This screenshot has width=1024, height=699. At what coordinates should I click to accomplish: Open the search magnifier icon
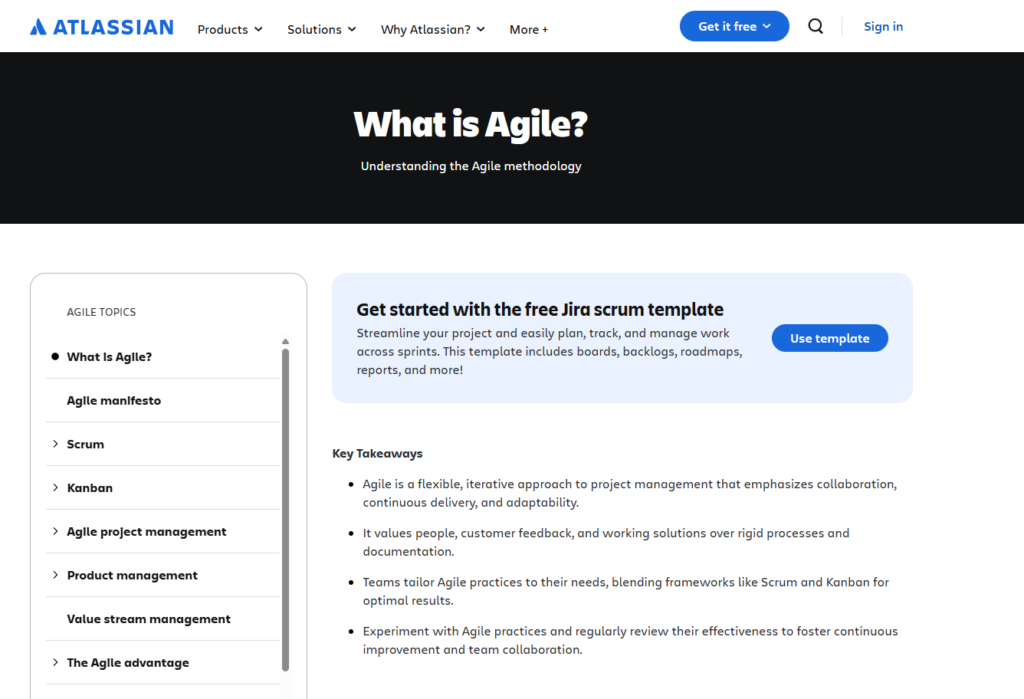coord(815,26)
